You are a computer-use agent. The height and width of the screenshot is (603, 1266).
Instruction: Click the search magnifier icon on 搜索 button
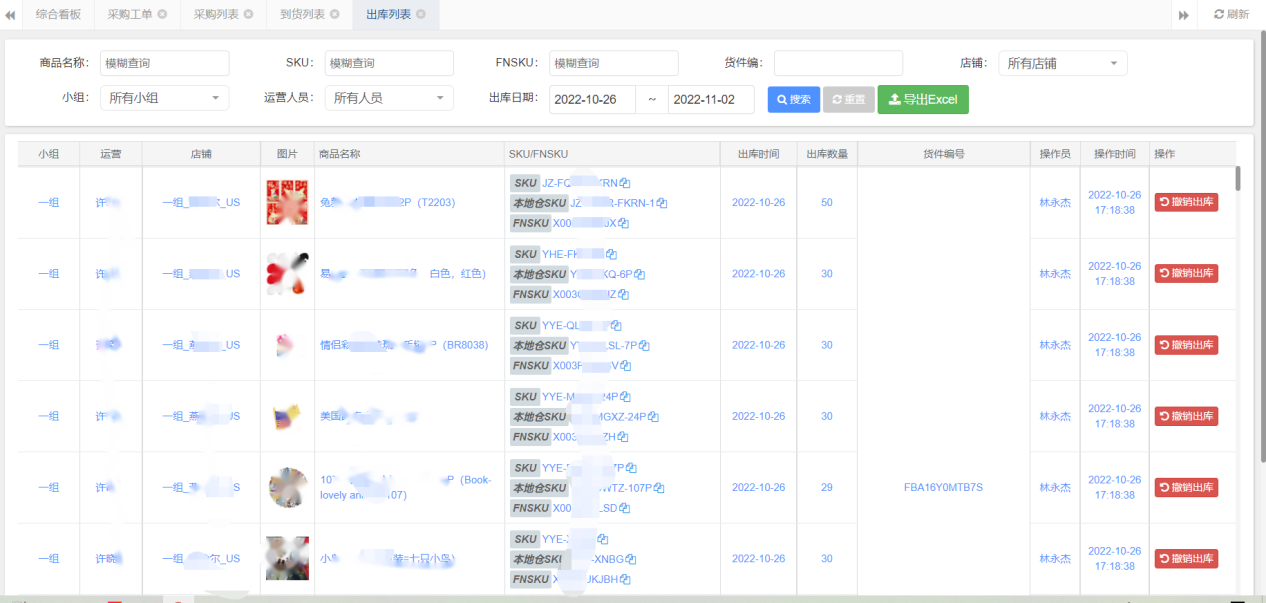coord(780,99)
